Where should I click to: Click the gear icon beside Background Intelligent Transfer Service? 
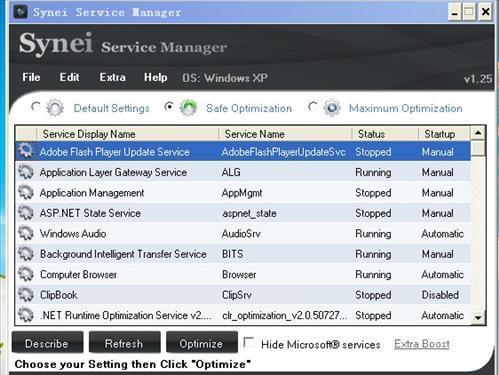(26, 254)
